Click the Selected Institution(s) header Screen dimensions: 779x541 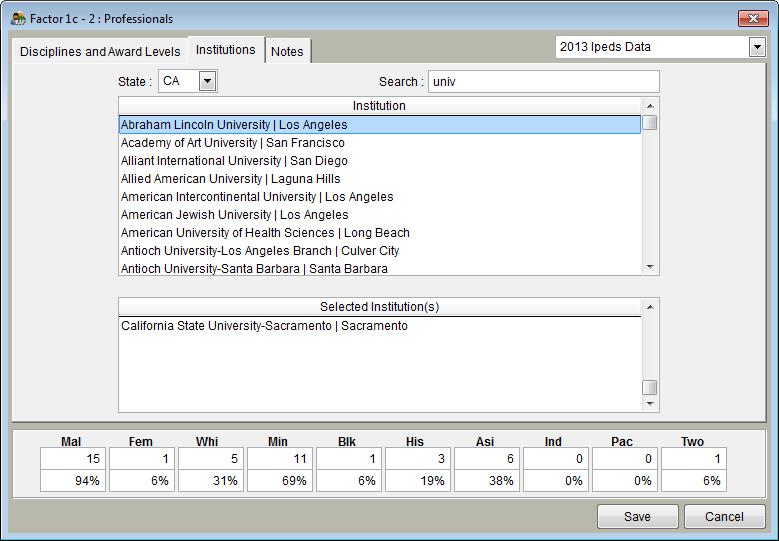pos(380,307)
